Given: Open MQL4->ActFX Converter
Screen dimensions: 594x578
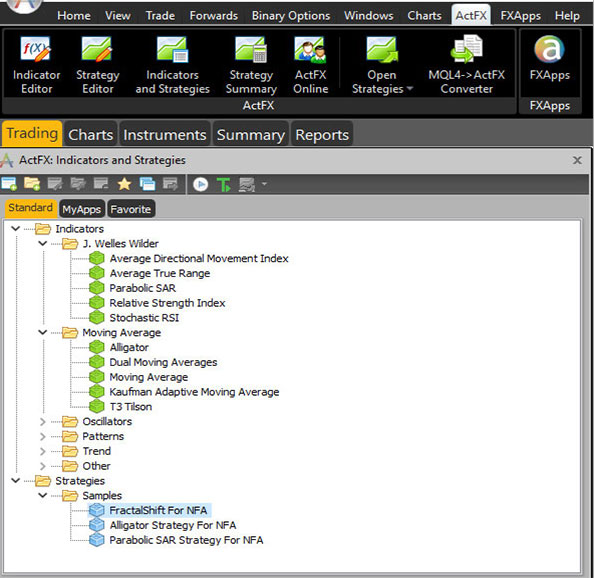Looking at the screenshot, I should [466, 65].
